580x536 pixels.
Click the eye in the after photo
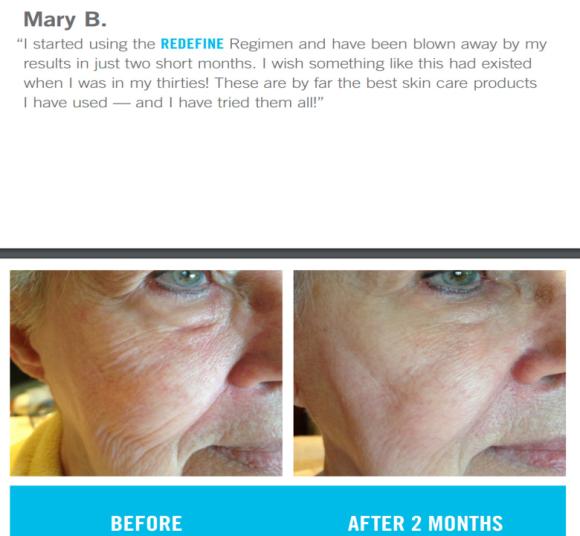point(453,281)
